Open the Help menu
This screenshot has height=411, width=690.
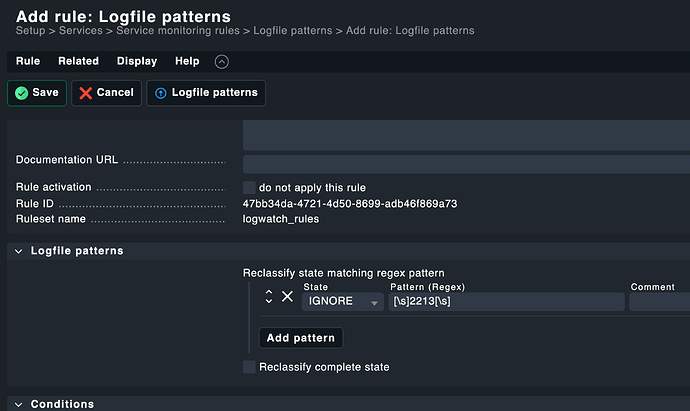[x=187, y=62]
